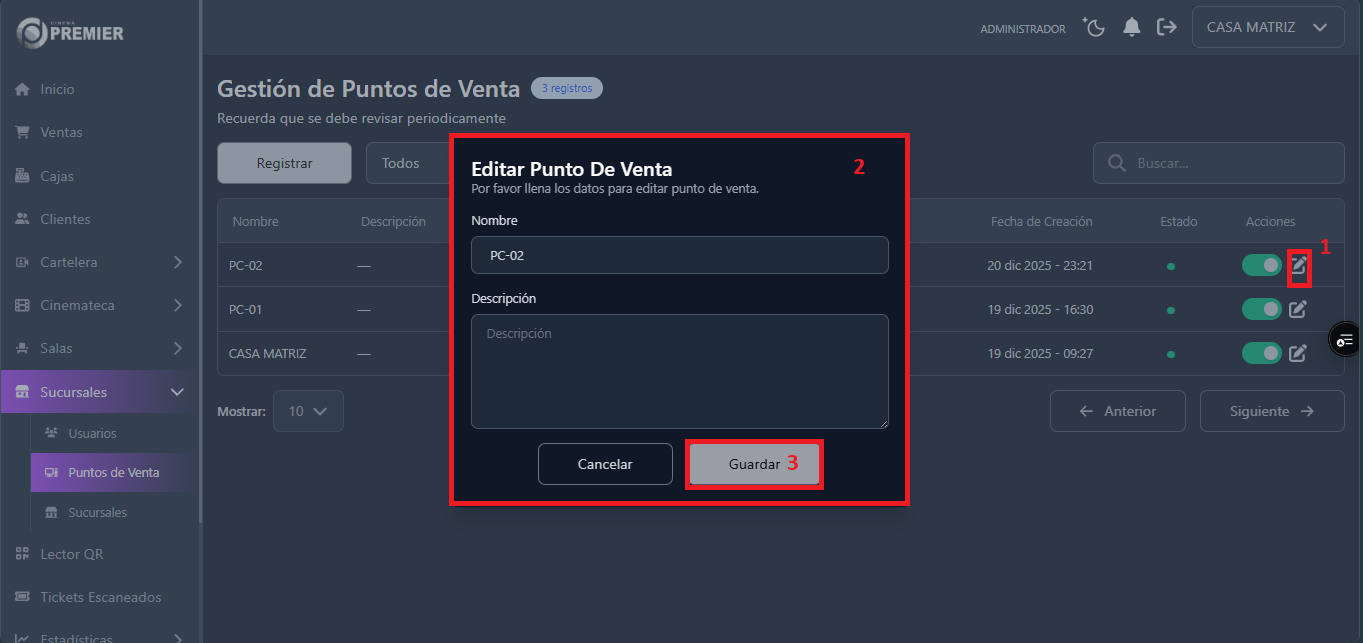Viewport: 1363px width, 643px height.
Task: Click the green status dot for PC-02
Action: click(x=1170, y=265)
